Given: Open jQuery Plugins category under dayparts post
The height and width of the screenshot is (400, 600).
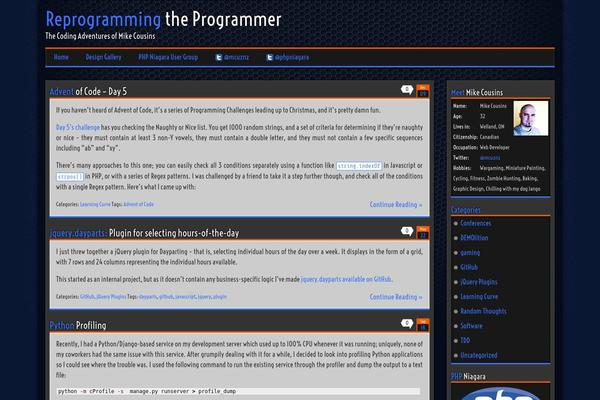Looking at the screenshot, I should (x=111, y=297).
